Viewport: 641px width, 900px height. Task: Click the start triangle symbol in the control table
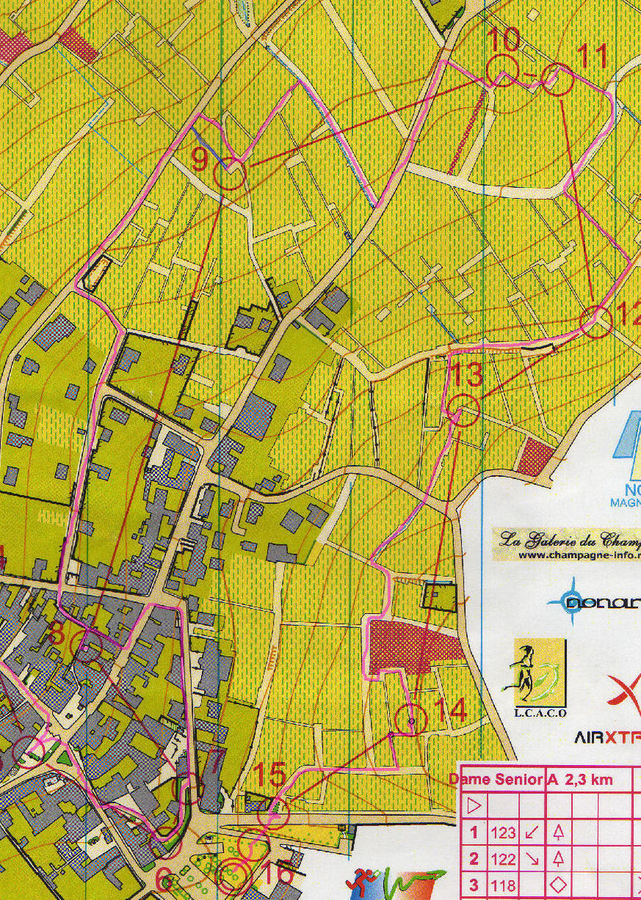(474, 804)
